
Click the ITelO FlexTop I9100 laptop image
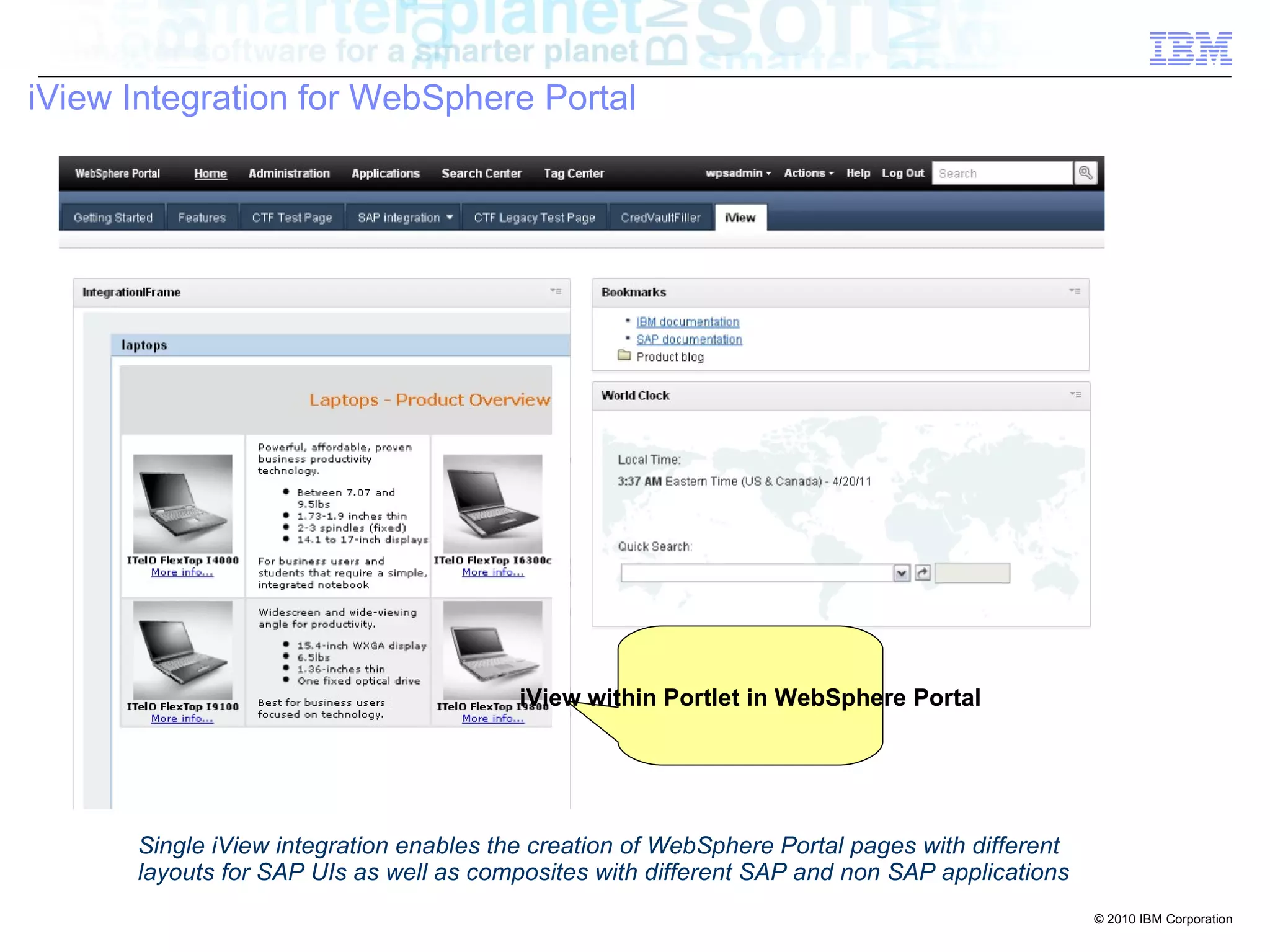click(x=183, y=650)
